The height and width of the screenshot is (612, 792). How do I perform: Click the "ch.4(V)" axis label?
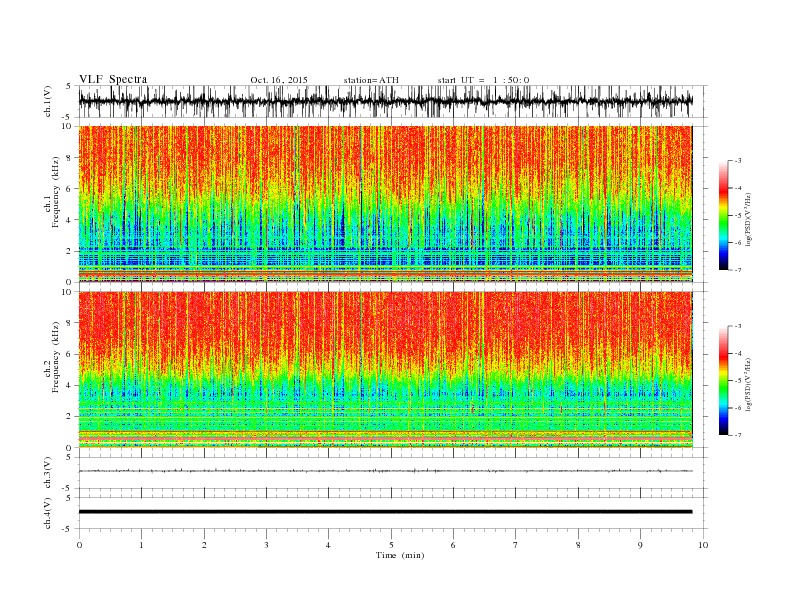(48, 513)
